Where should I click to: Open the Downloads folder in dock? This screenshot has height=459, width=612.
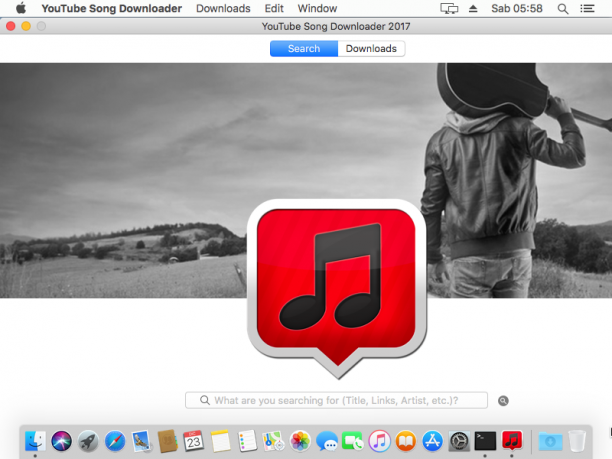pos(550,441)
